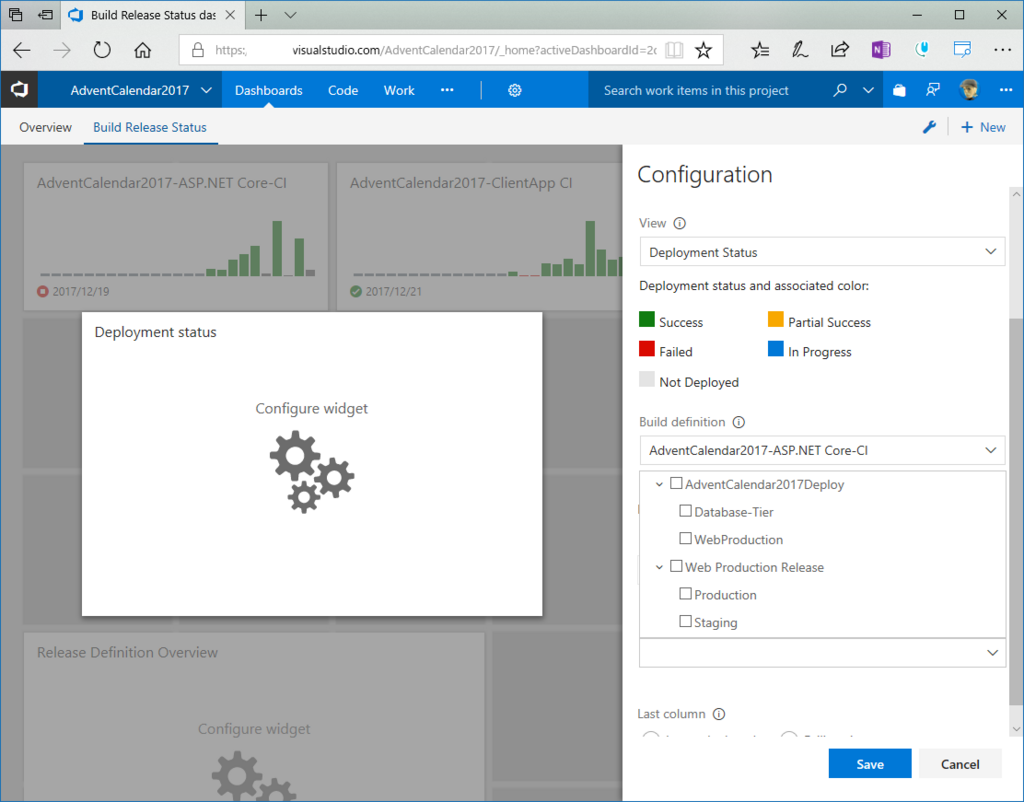
Task: Click the Success green color swatch
Action: [647, 319]
